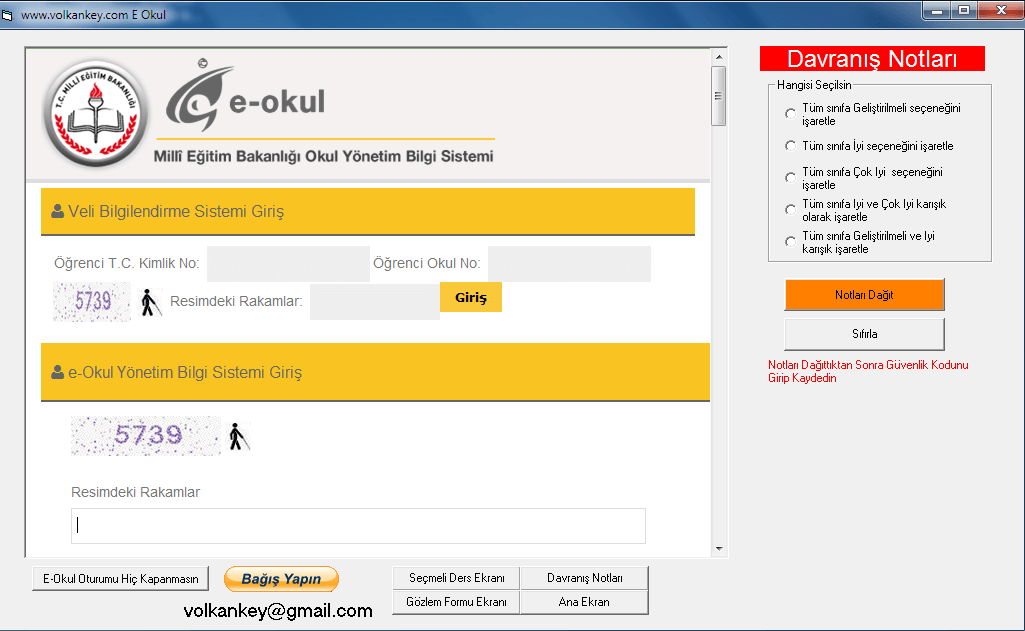Click the Yönetim section captcha image

click(x=146, y=435)
